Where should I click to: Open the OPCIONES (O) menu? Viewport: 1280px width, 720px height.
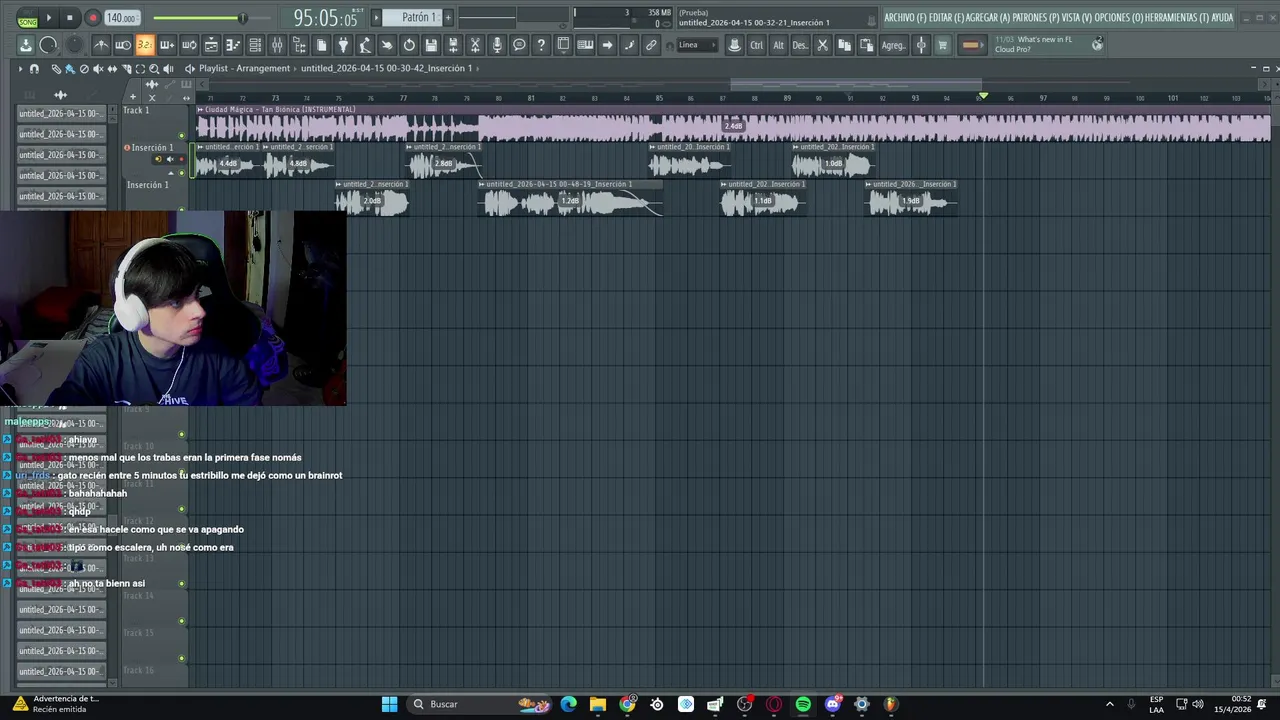[x=1119, y=18]
